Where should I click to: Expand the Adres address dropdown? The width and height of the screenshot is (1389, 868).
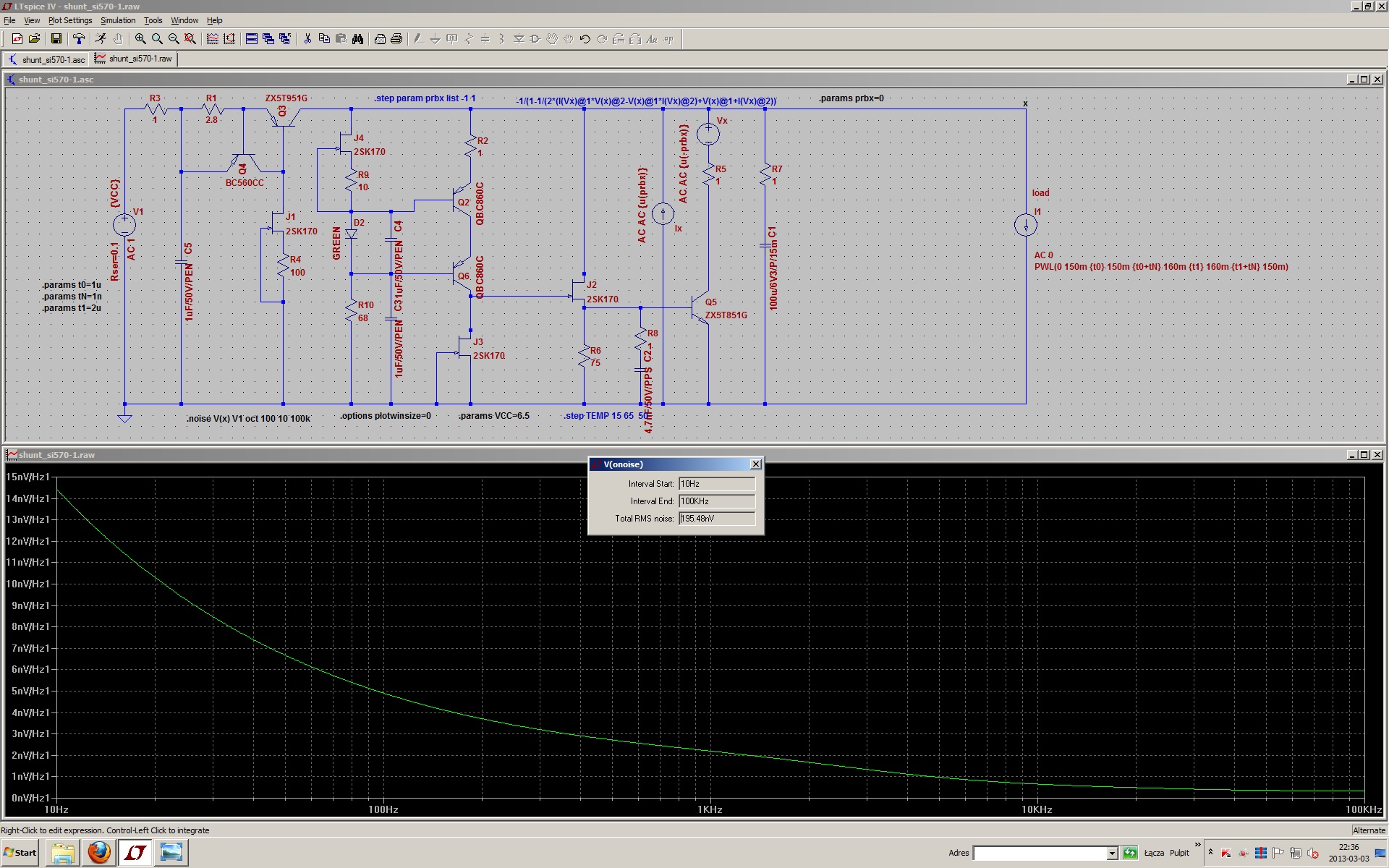[1112, 854]
